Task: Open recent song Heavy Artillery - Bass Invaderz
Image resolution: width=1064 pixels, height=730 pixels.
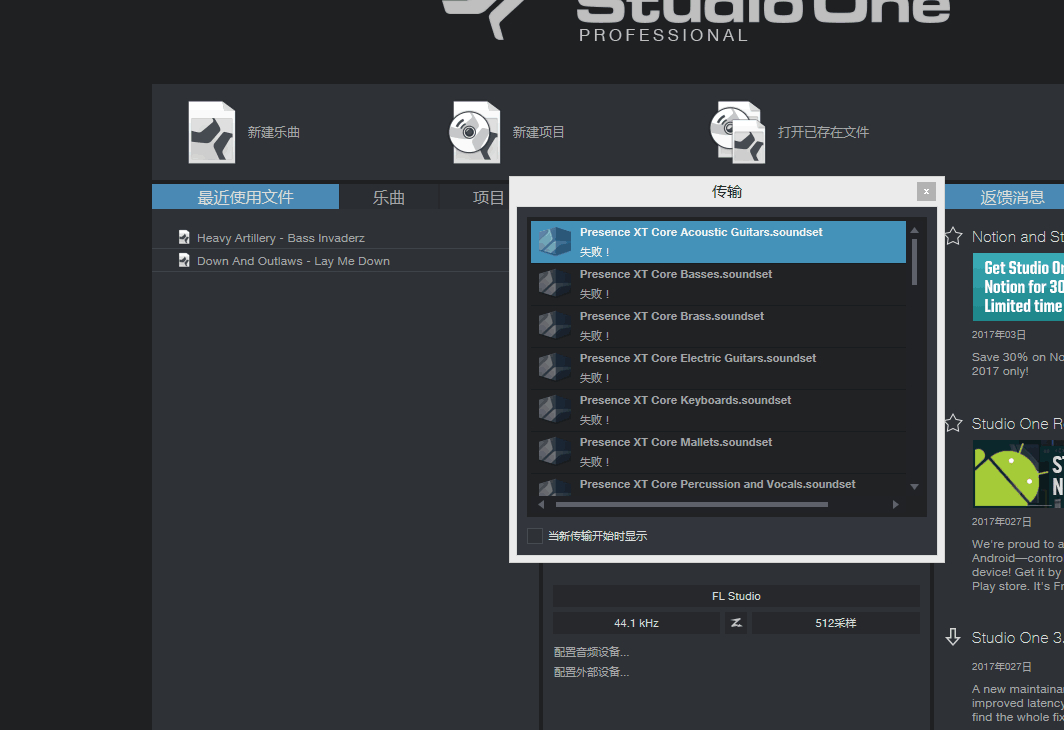Action: tap(280, 238)
